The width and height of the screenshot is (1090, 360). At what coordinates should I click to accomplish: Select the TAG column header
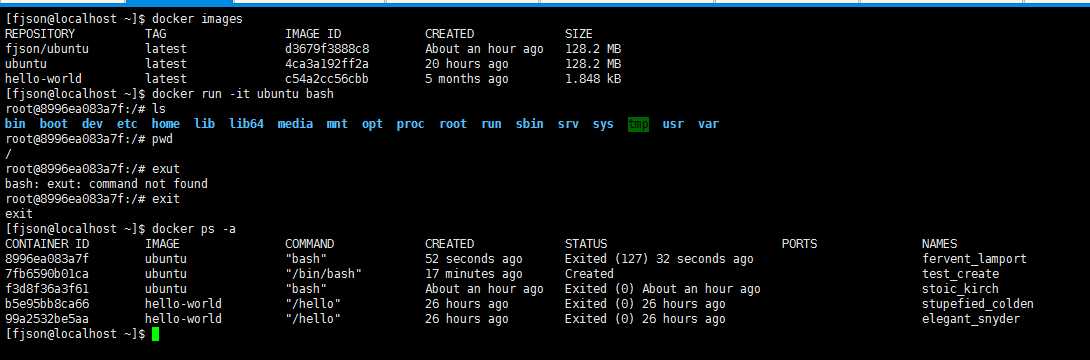156,33
